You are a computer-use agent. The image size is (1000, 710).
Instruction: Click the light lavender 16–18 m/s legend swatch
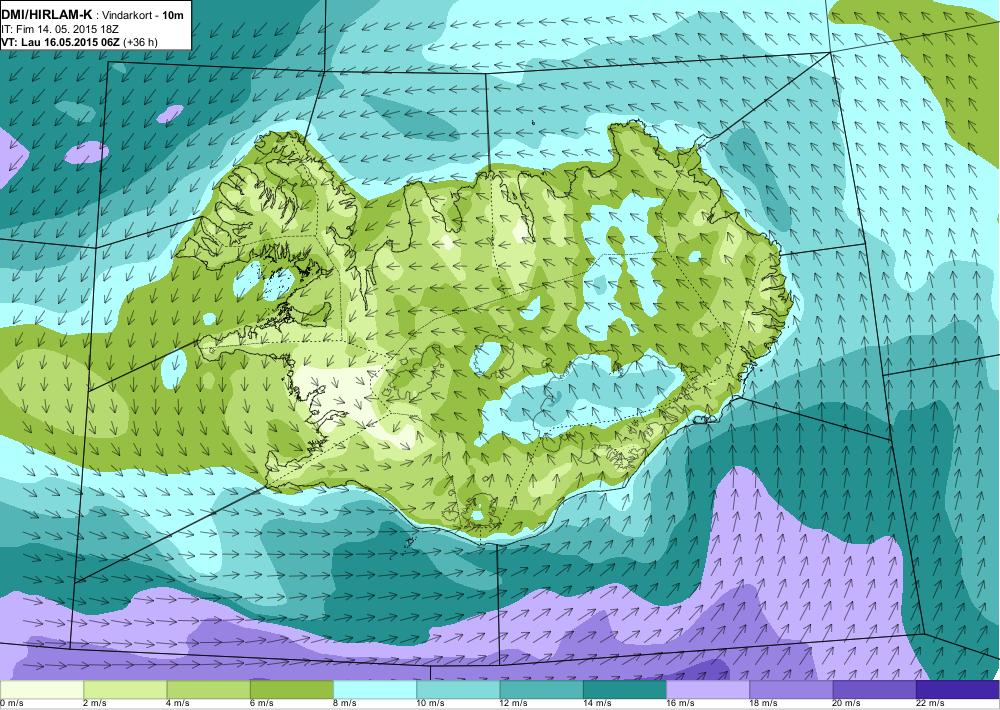pyautogui.click(x=708, y=690)
